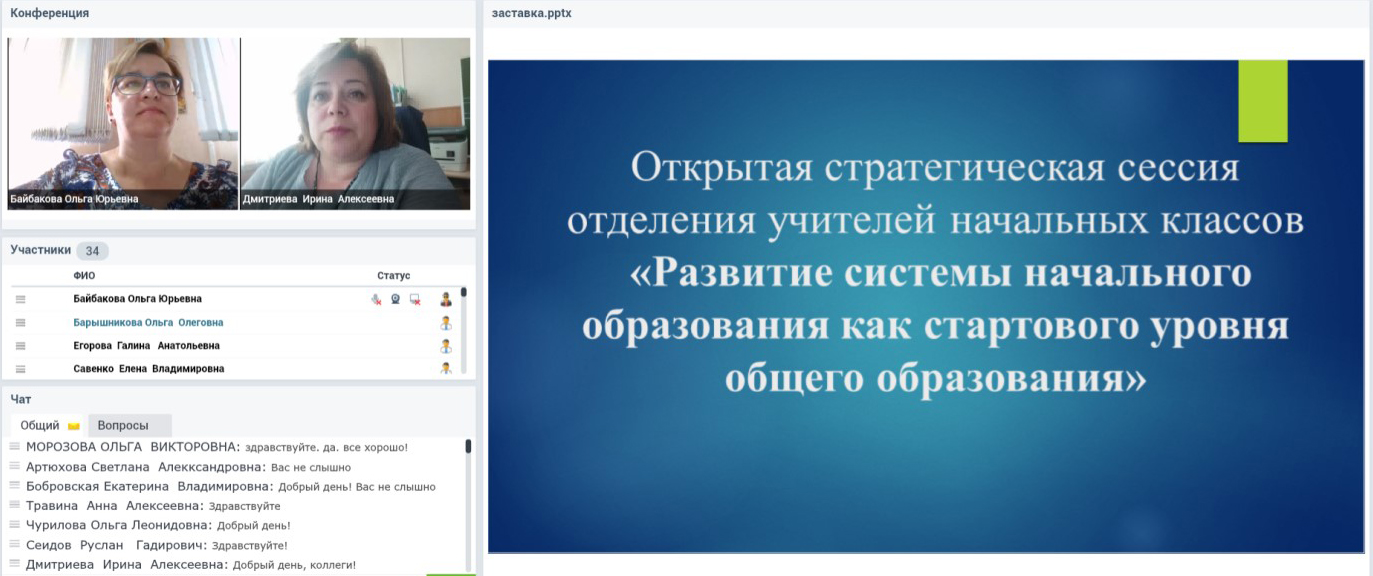
Task: Click the screen-share disabled icon for Байбакова
Action: tap(415, 299)
